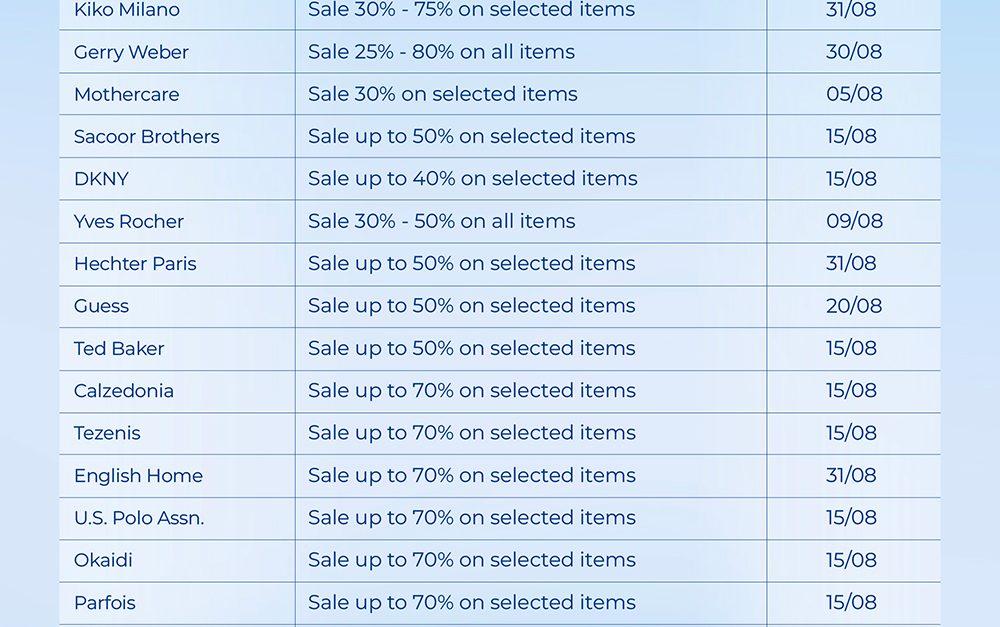Click the U.S. Polo Assn. brand cell
The image size is (1000, 627).
click(139, 518)
